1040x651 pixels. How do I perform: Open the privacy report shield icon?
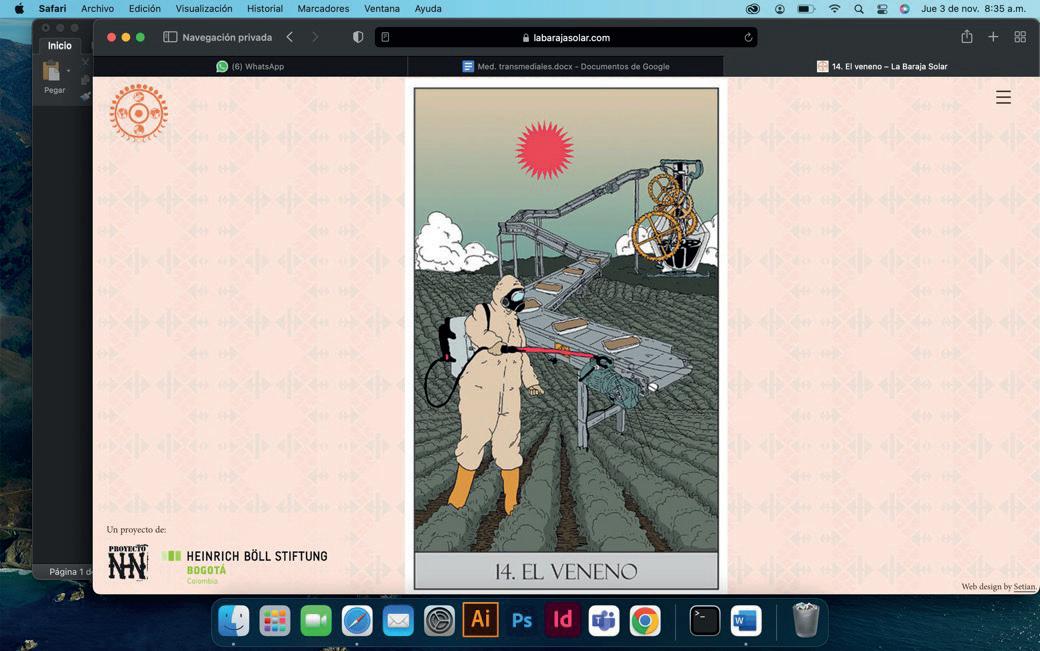click(358, 37)
